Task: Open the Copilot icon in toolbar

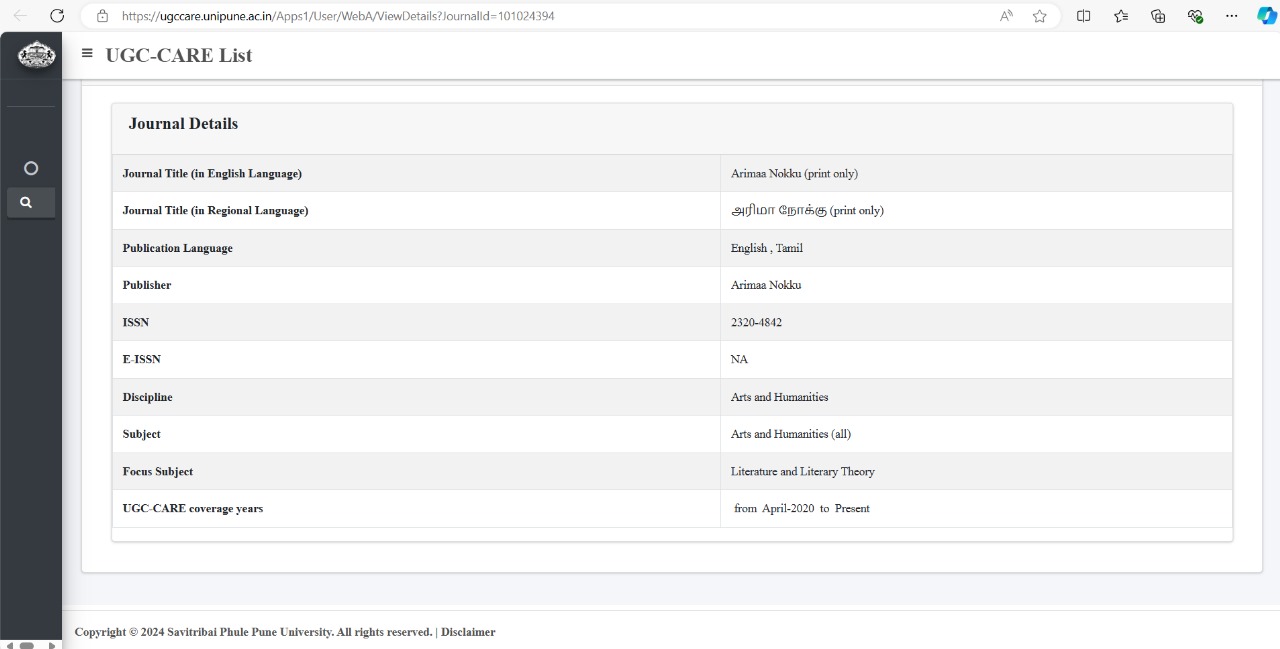Action: [1266, 16]
